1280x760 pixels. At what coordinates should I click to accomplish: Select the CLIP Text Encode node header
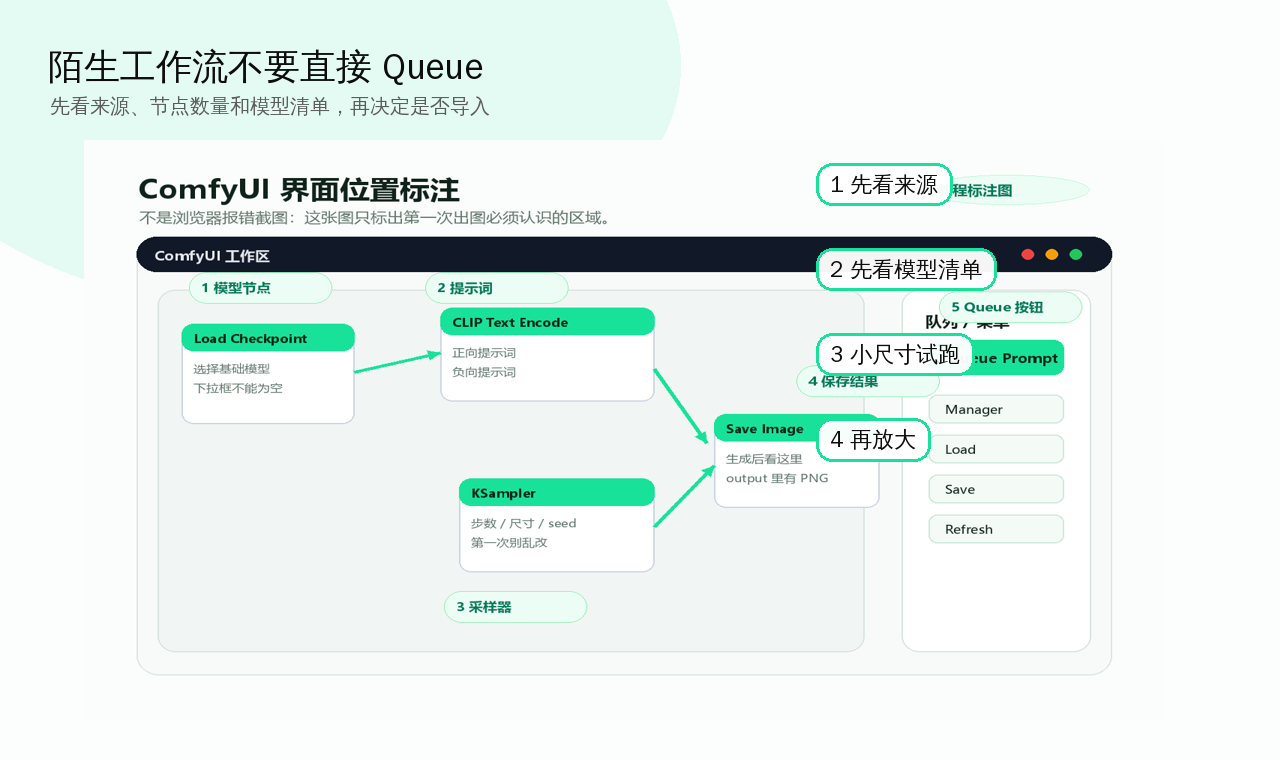[547, 322]
